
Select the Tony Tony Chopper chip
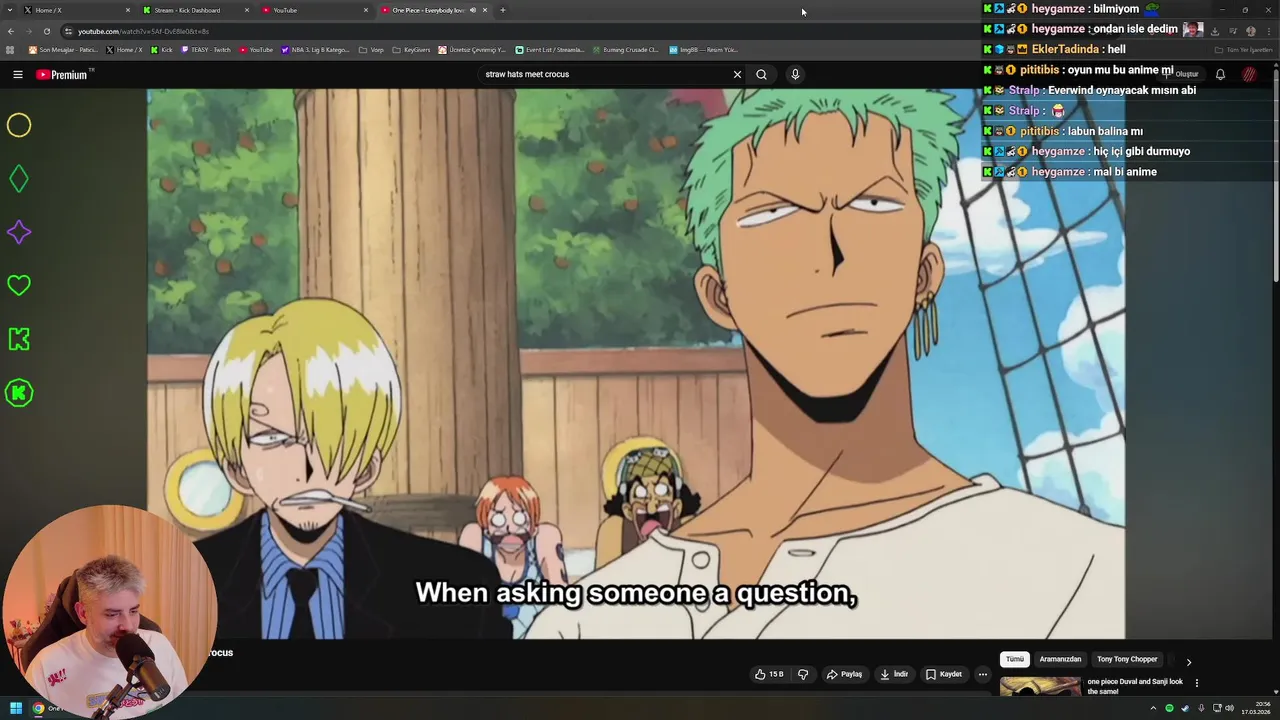(x=1127, y=659)
